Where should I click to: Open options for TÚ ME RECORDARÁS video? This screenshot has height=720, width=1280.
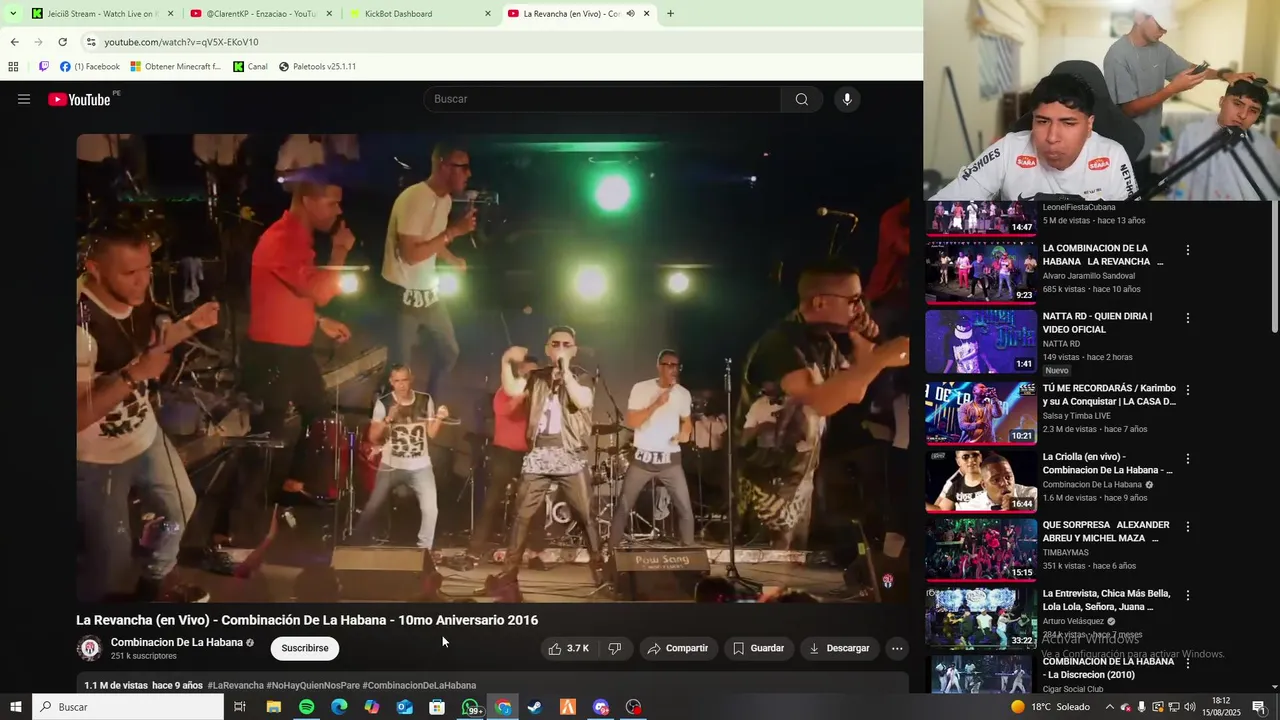[1188, 390]
